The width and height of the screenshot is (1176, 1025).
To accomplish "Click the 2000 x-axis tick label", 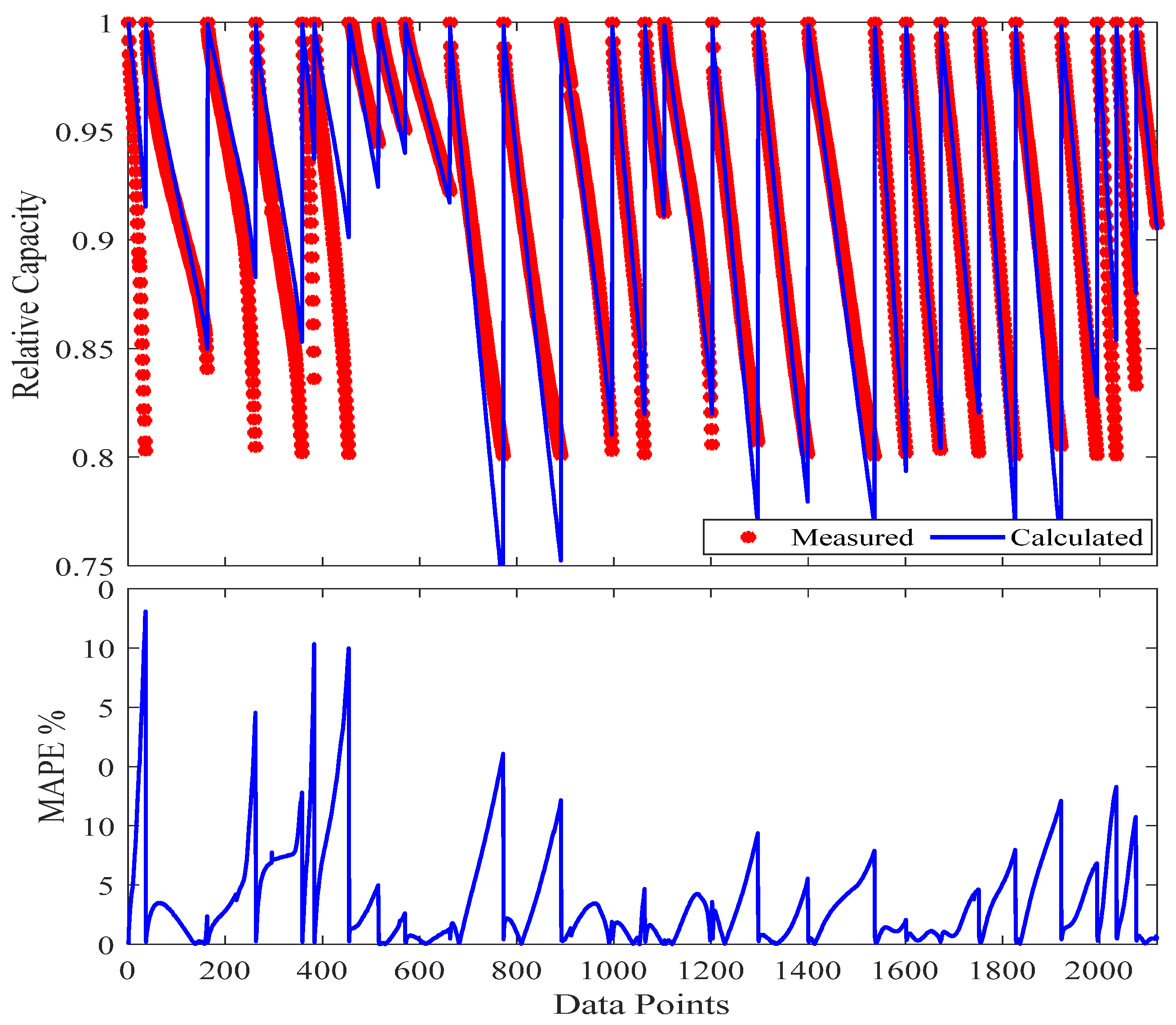I will point(1098,971).
